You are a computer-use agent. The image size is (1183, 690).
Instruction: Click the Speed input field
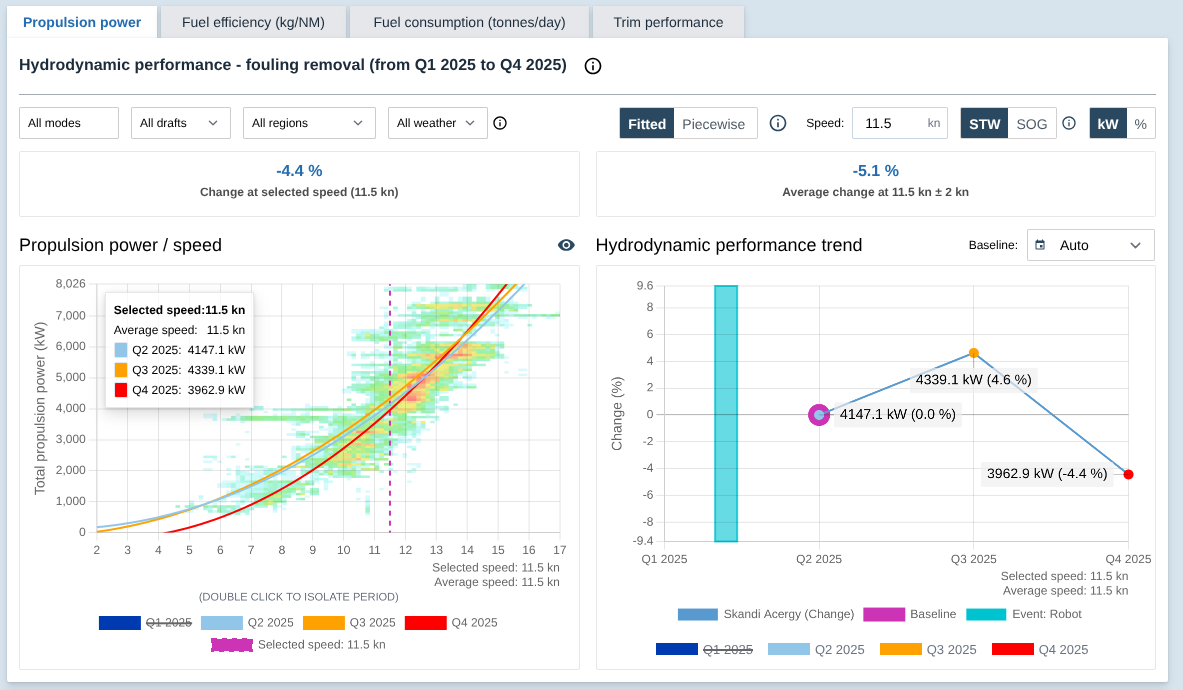pos(899,123)
